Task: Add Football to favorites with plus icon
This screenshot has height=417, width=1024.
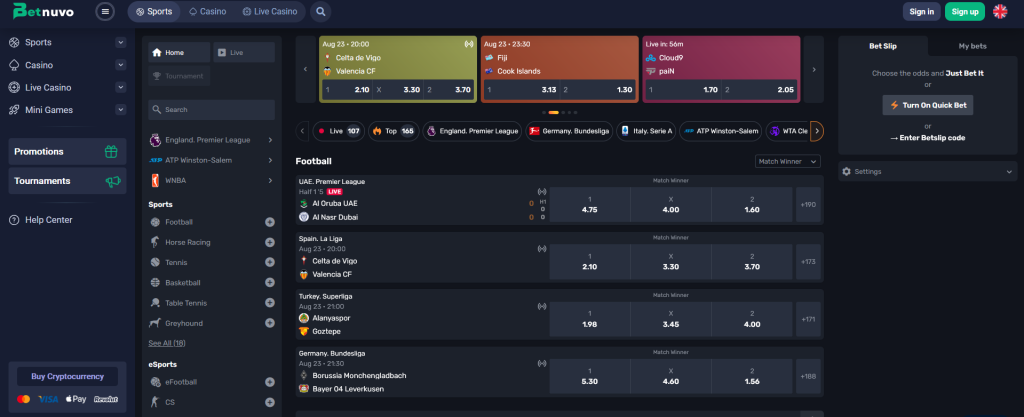Action: [269, 222]
